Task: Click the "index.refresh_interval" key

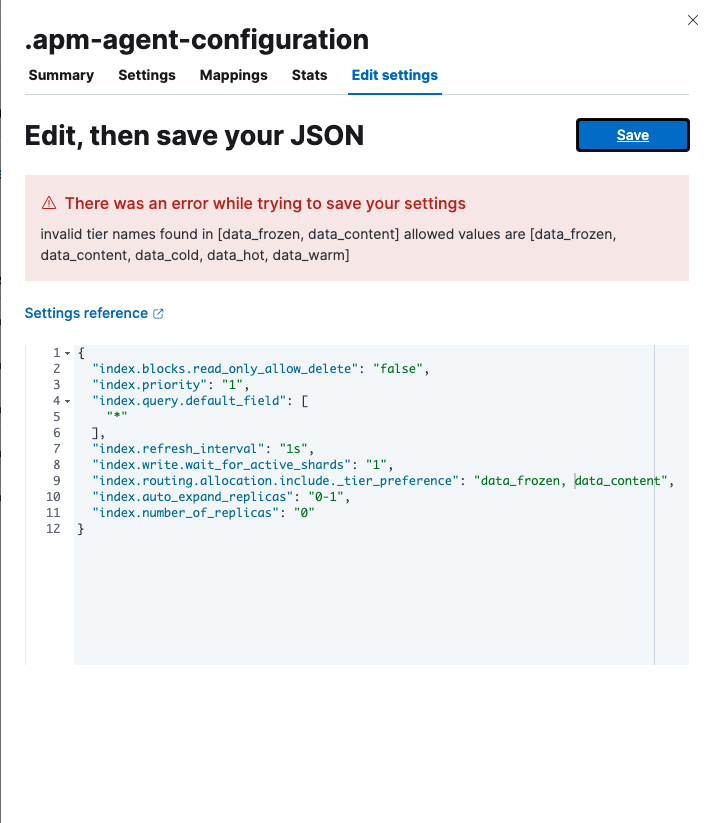Action: coord(178,449)
